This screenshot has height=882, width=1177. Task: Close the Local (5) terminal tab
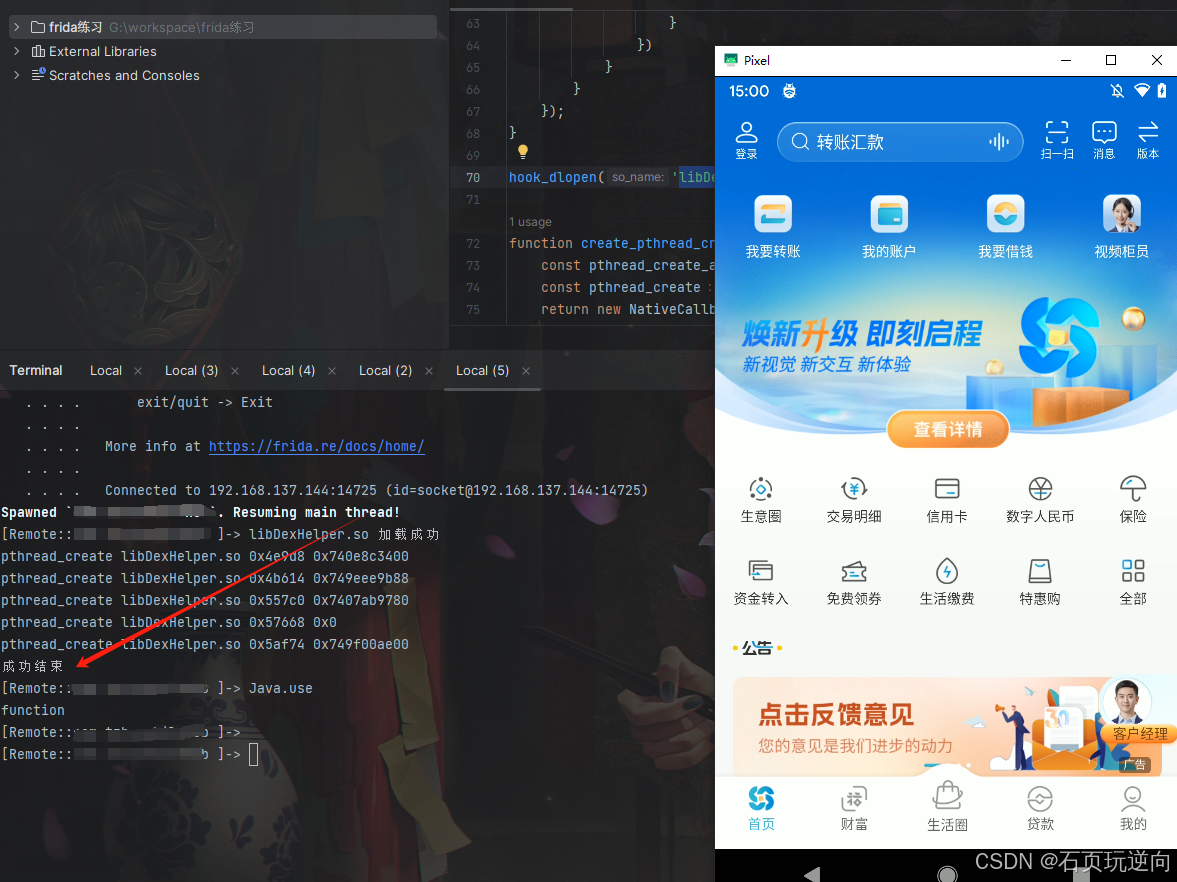tap(526, 371)
